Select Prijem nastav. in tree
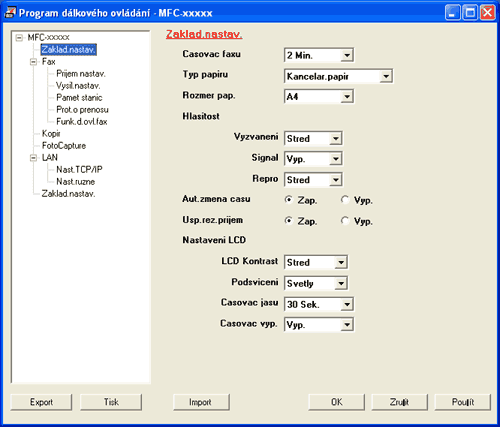The width and height of the screenshot is (500, 427). click(x=81, y=74)
